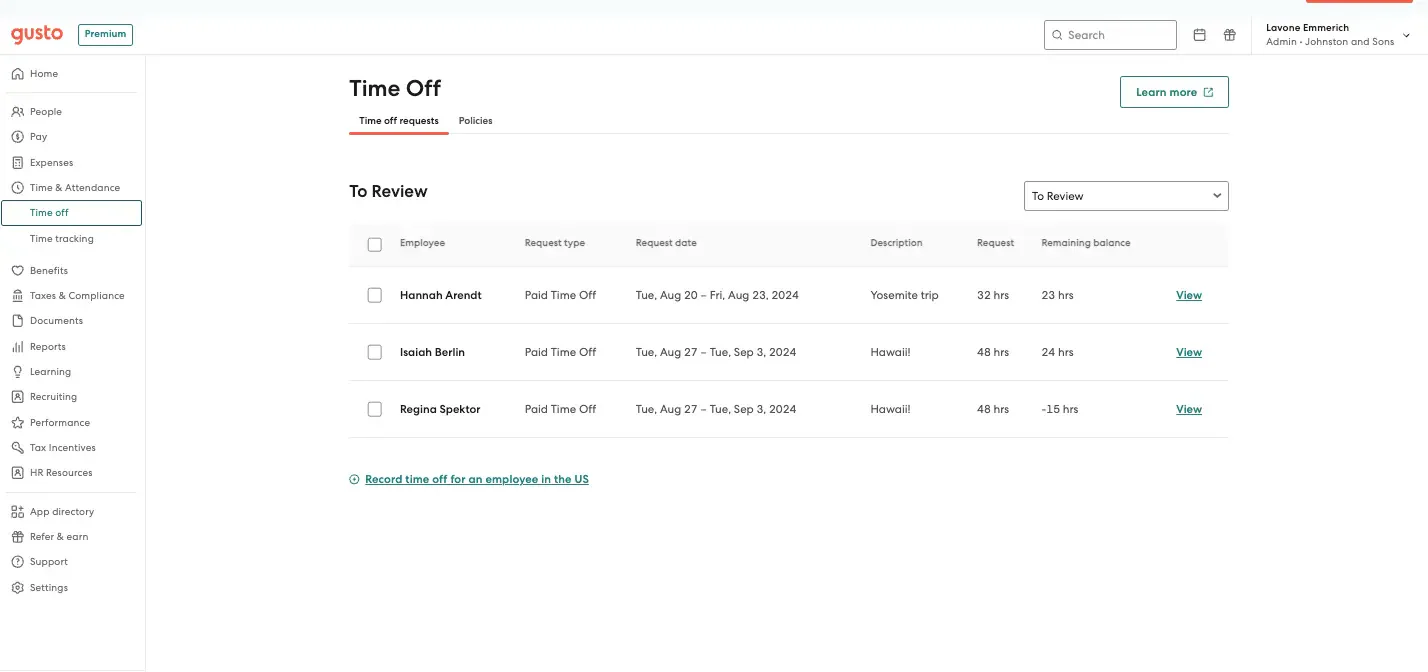Open the To Review filter dropdown
The height and width of the screenshot is (672, 1428).
[1126, 196]
